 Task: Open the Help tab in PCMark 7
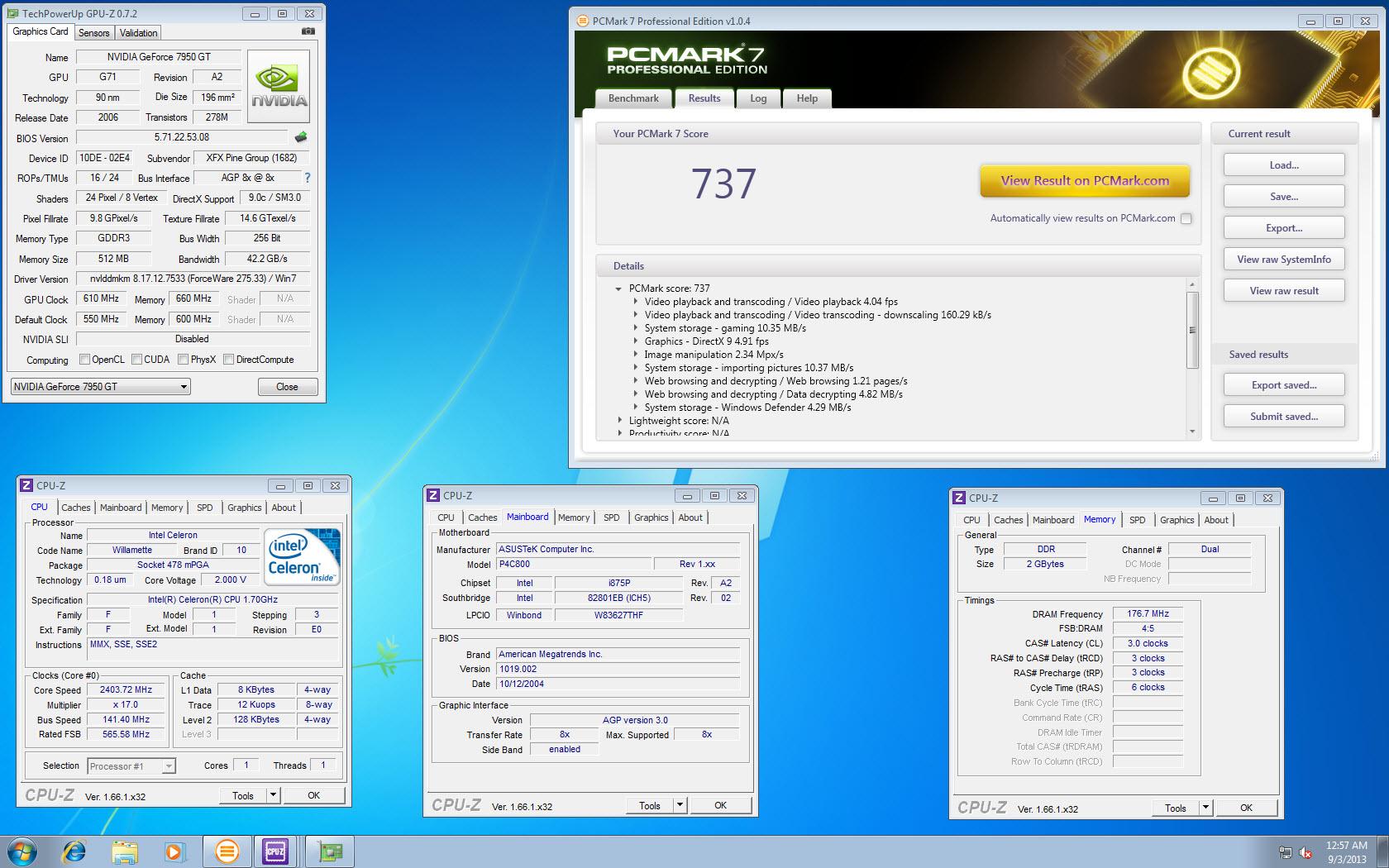[807, 98]
